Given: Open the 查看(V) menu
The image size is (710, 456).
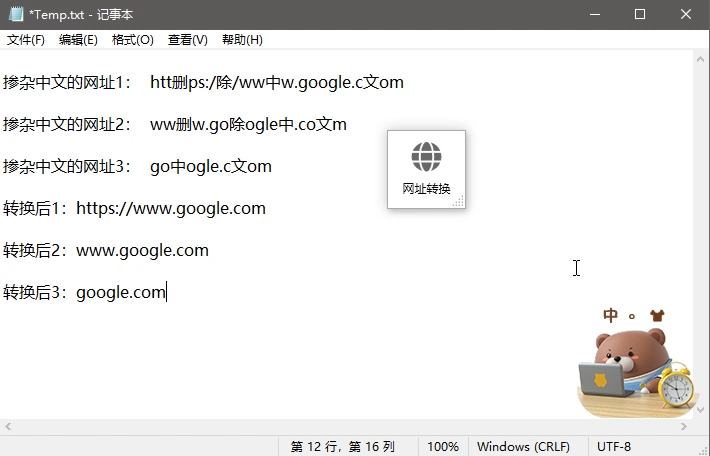Looking at the screenshot, I should [187, 40].
